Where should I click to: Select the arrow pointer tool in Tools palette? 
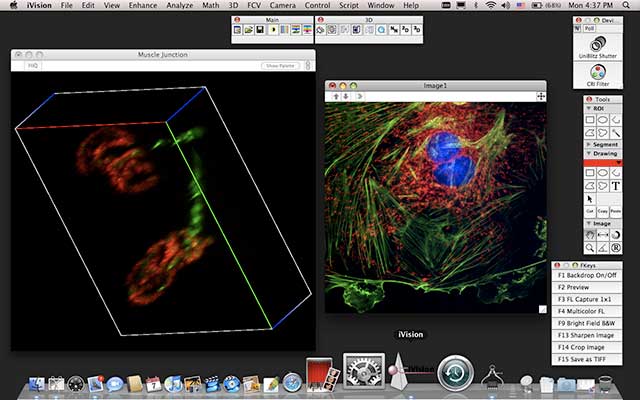(x=590, y=199)
